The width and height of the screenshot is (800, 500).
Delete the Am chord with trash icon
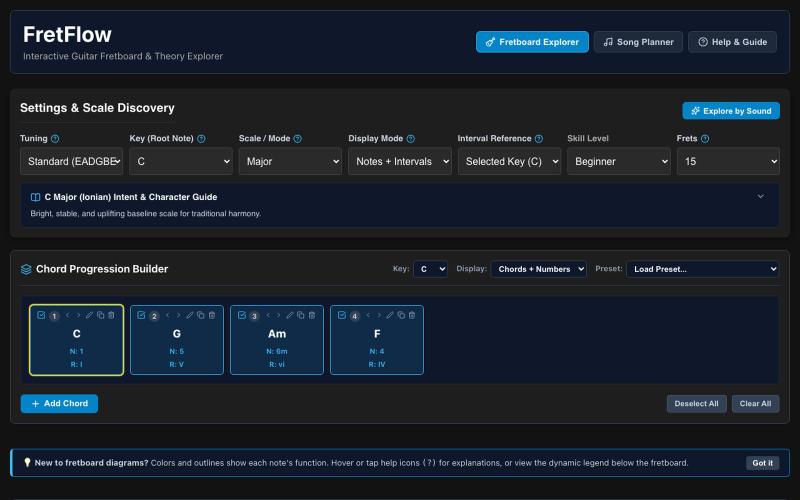[312, 315]
